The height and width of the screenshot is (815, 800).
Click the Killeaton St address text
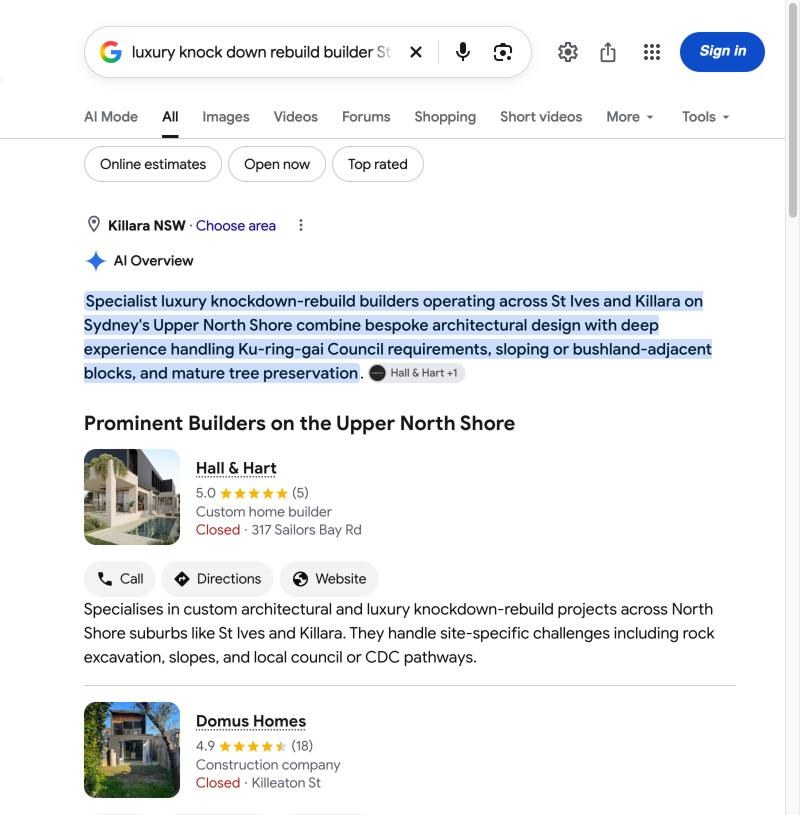(286, 783)
